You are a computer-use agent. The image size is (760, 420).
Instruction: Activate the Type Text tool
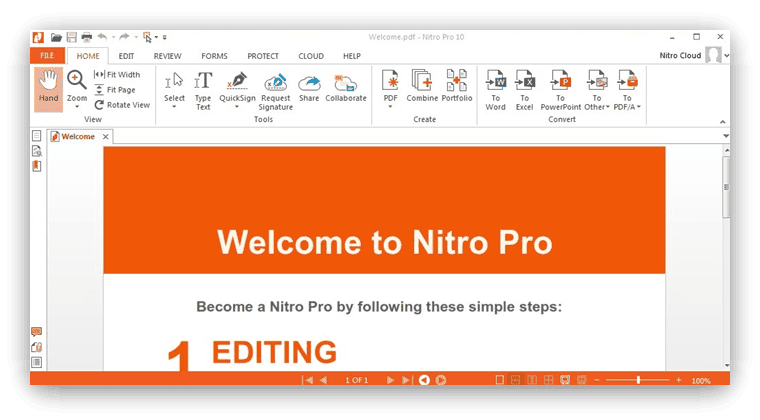[203, 90]
